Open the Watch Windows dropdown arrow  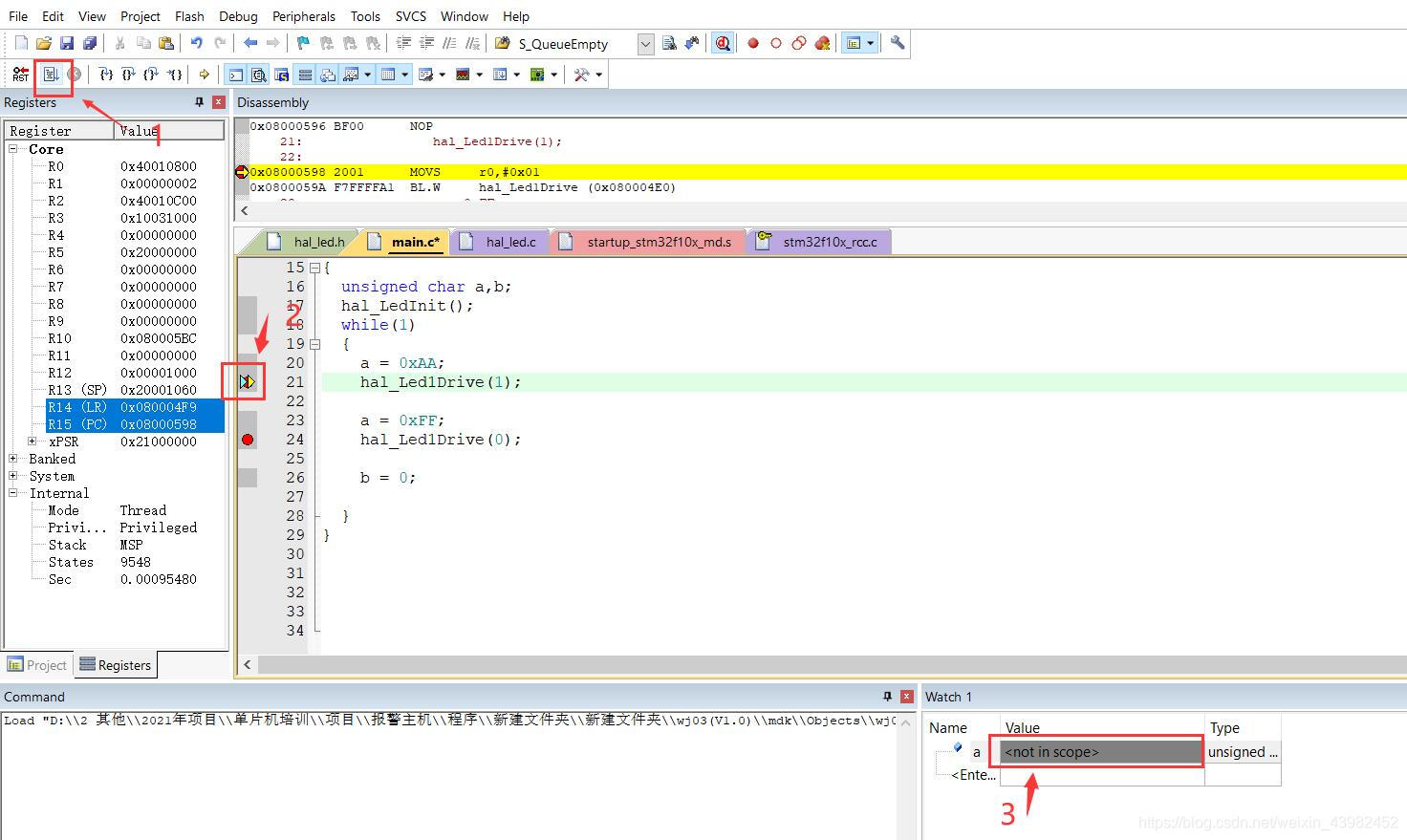point(368,75)
